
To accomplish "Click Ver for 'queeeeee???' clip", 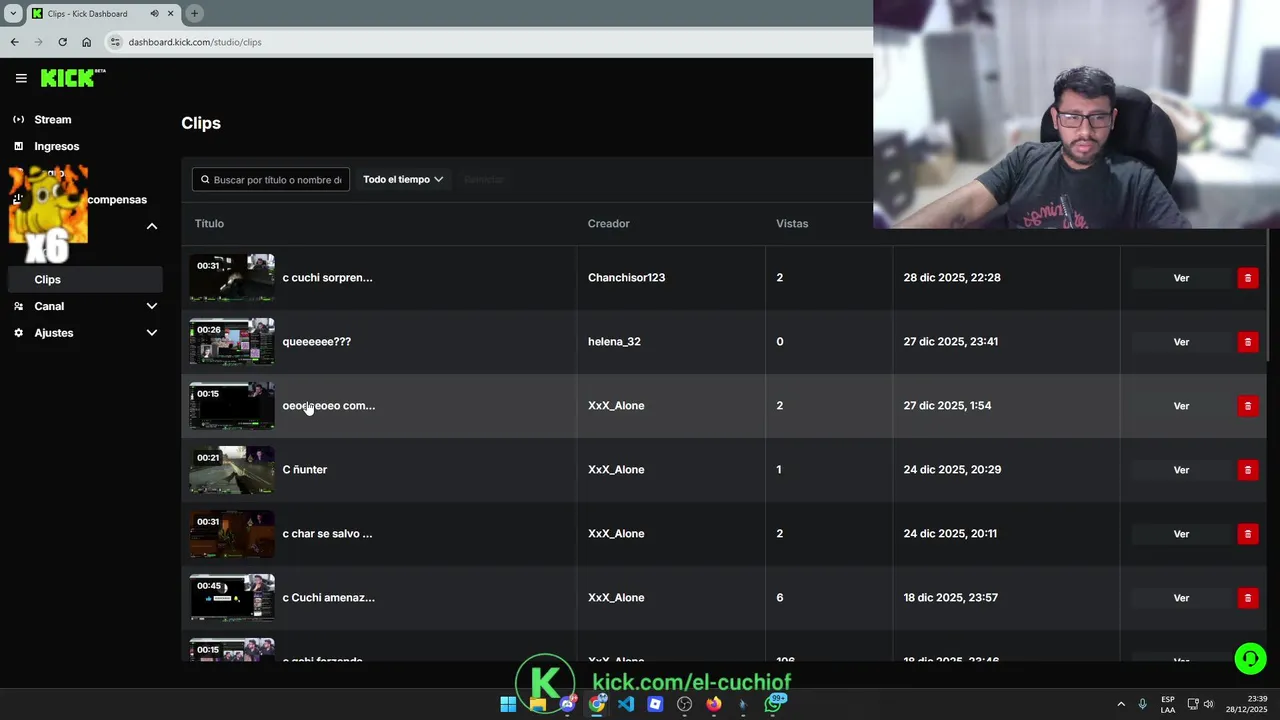I will pos(1181,342).
